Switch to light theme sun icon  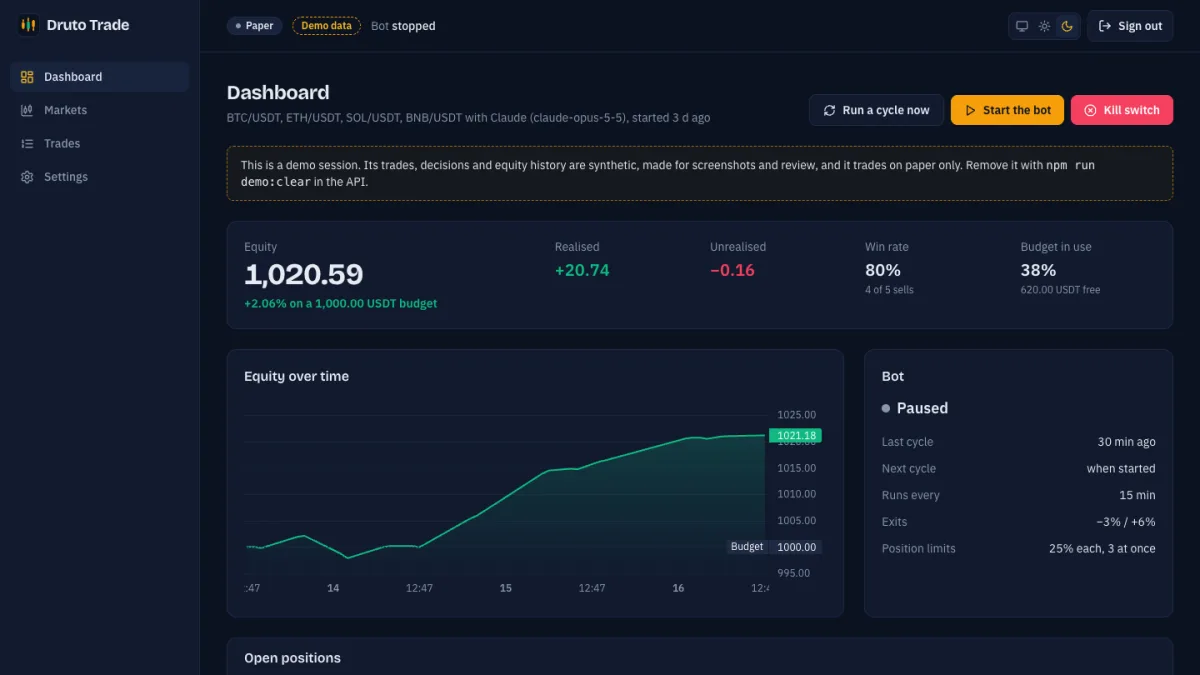coord(1044,26)
